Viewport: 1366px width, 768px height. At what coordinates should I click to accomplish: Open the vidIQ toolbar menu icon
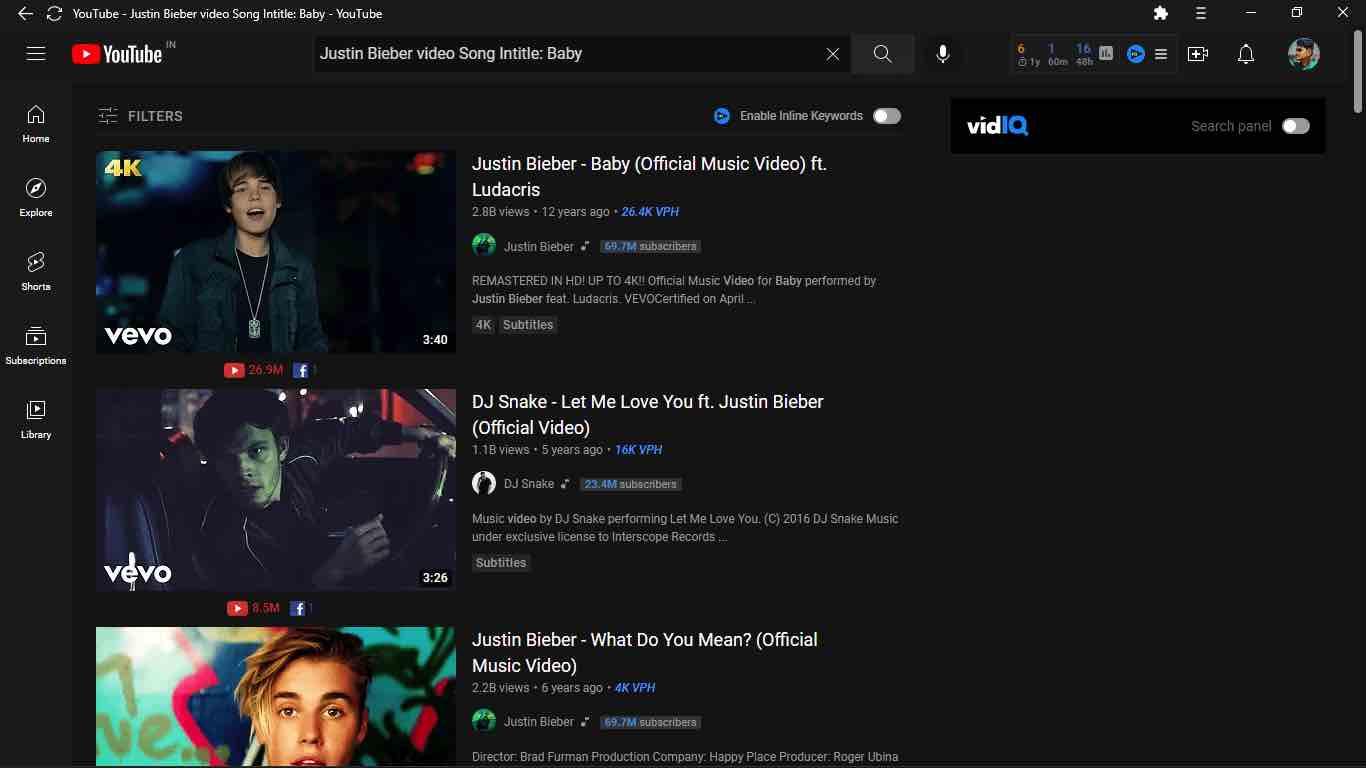[1161, 54]
